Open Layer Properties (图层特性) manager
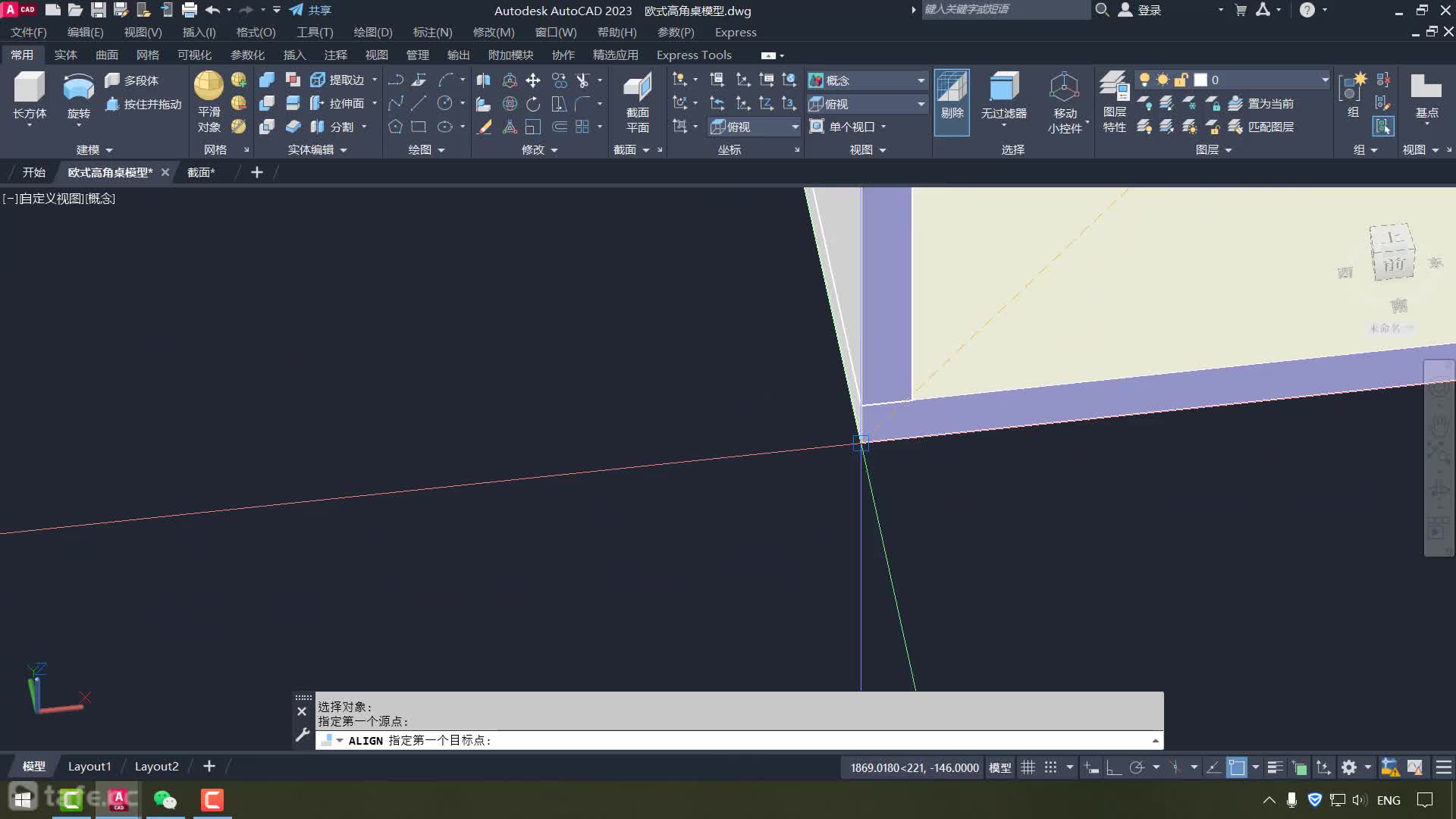The height and width of the screenshot is (819, 1456). [x=1114, y=102]
